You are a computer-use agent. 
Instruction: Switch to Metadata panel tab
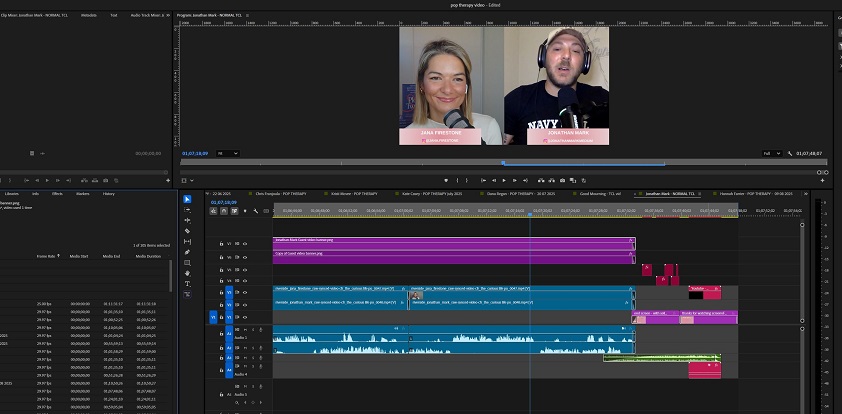pos(89,15)
